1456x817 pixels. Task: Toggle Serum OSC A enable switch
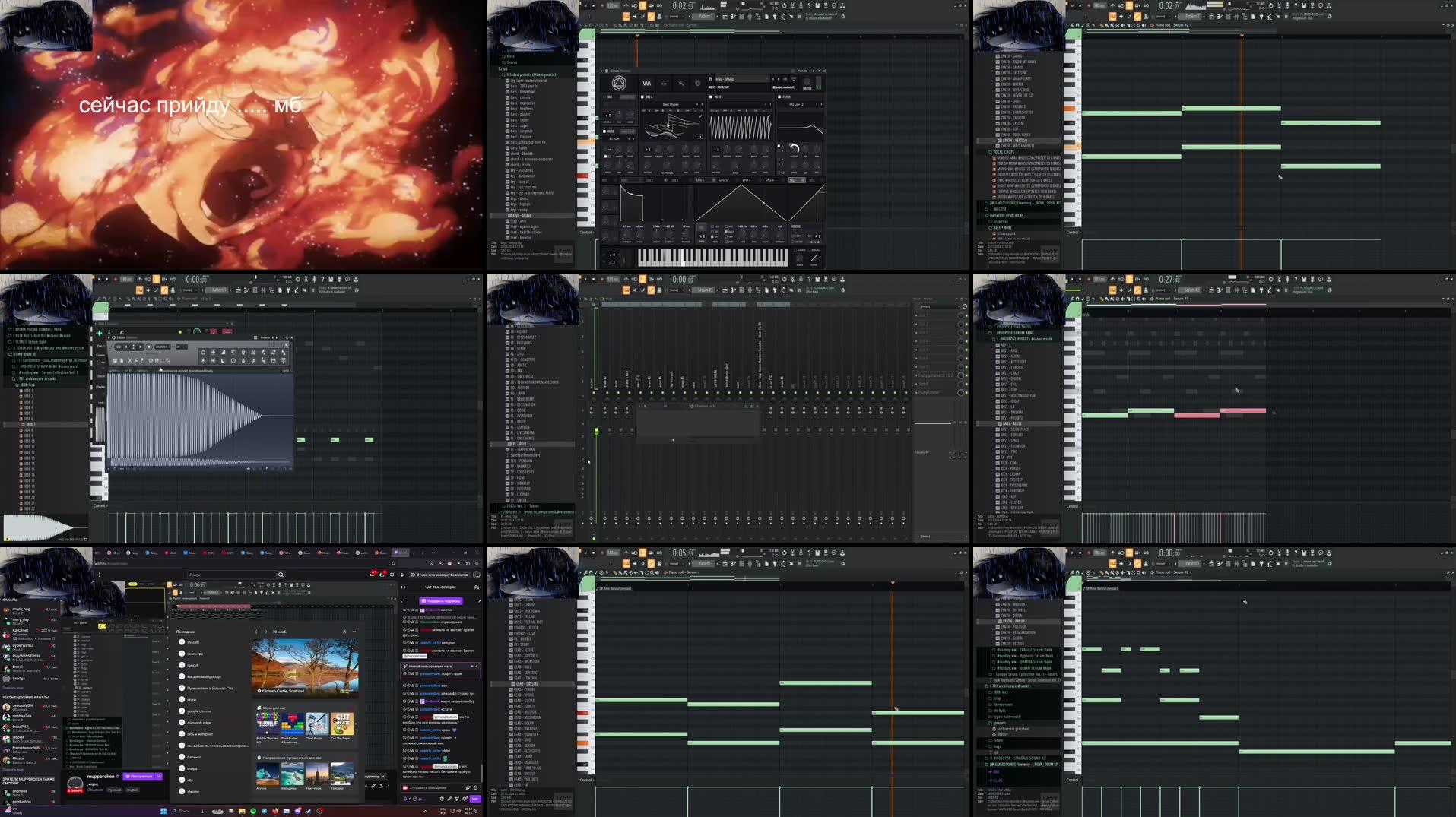642,97
